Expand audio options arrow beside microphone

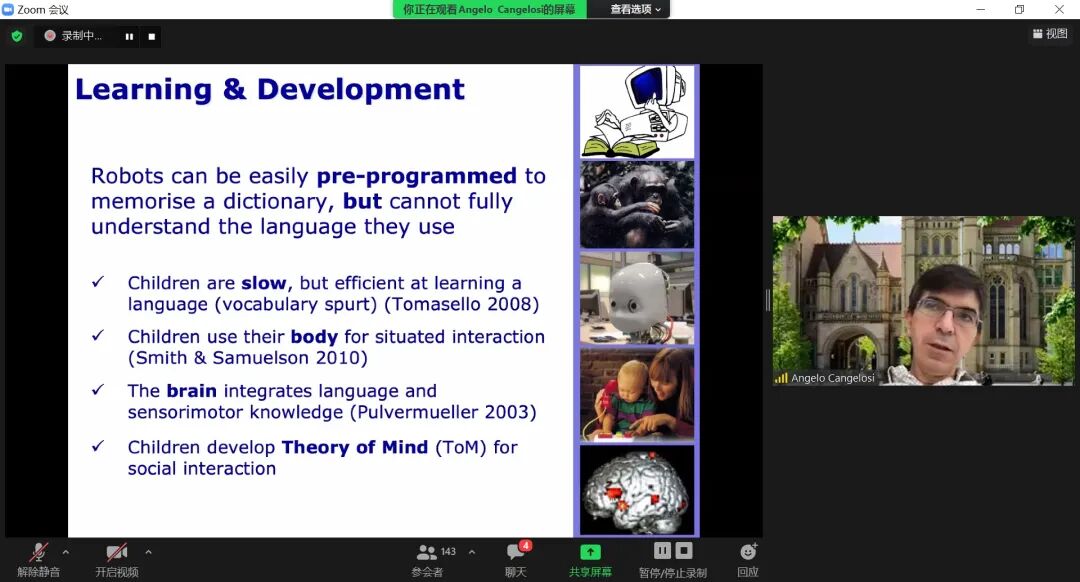point(65,552)
